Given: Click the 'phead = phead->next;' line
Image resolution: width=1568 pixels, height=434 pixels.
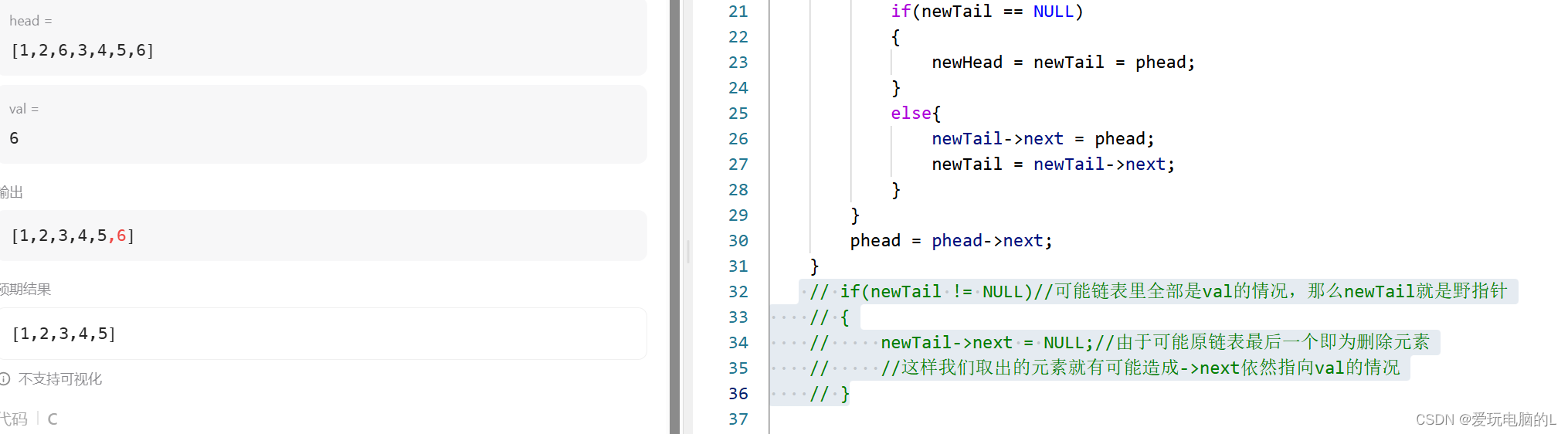Looking at the screenshot, I should [952, 241].
